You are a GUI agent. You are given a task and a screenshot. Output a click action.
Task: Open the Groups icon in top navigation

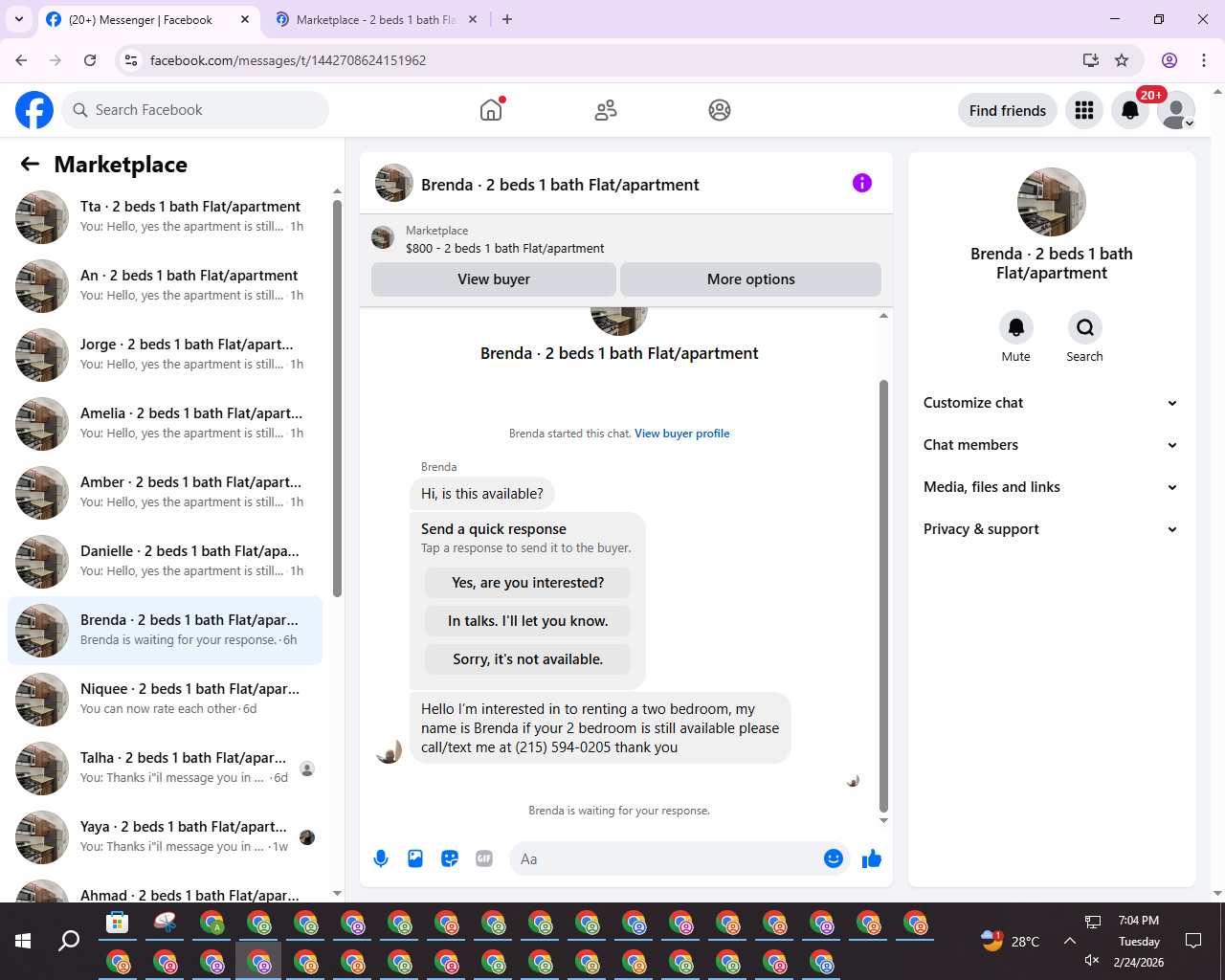[x=720, y=110]
